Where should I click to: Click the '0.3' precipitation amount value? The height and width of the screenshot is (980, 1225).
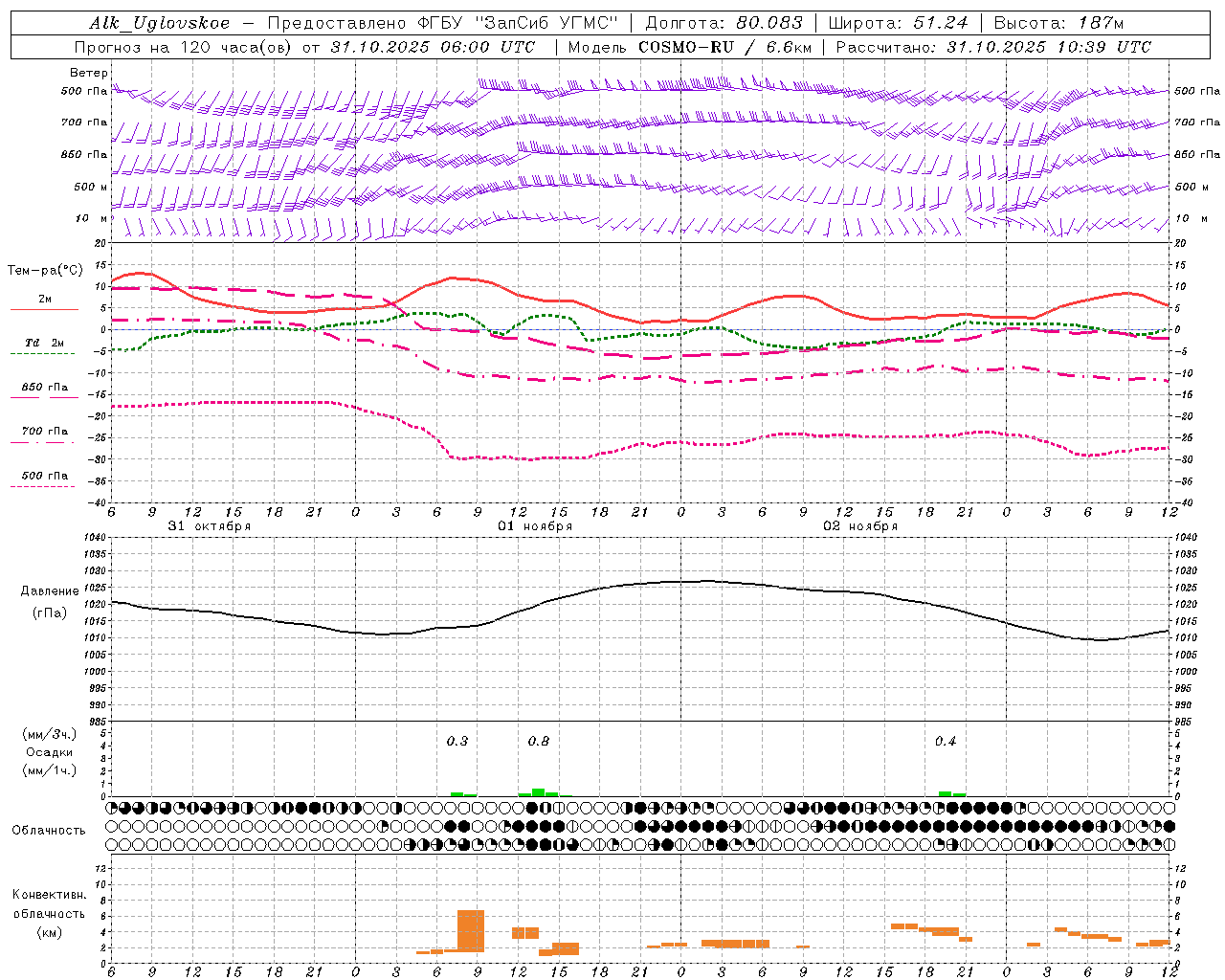(x=457, y=741)
